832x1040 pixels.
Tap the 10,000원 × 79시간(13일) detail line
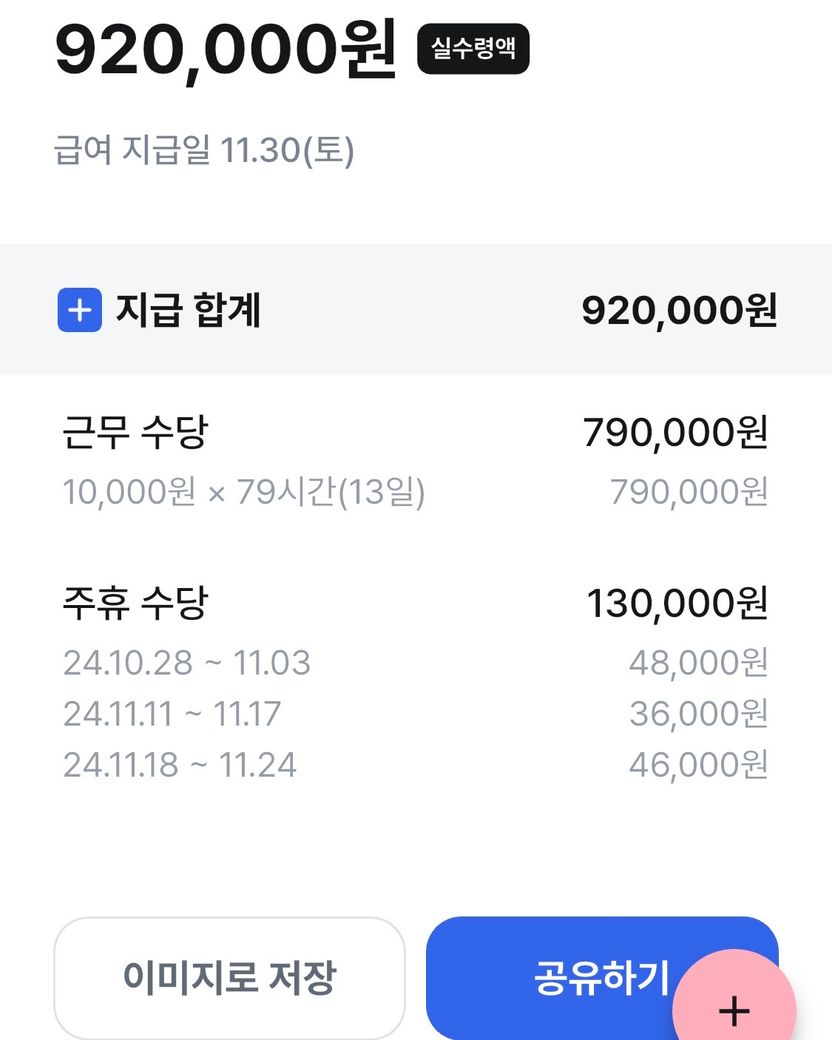pos(244,492)
